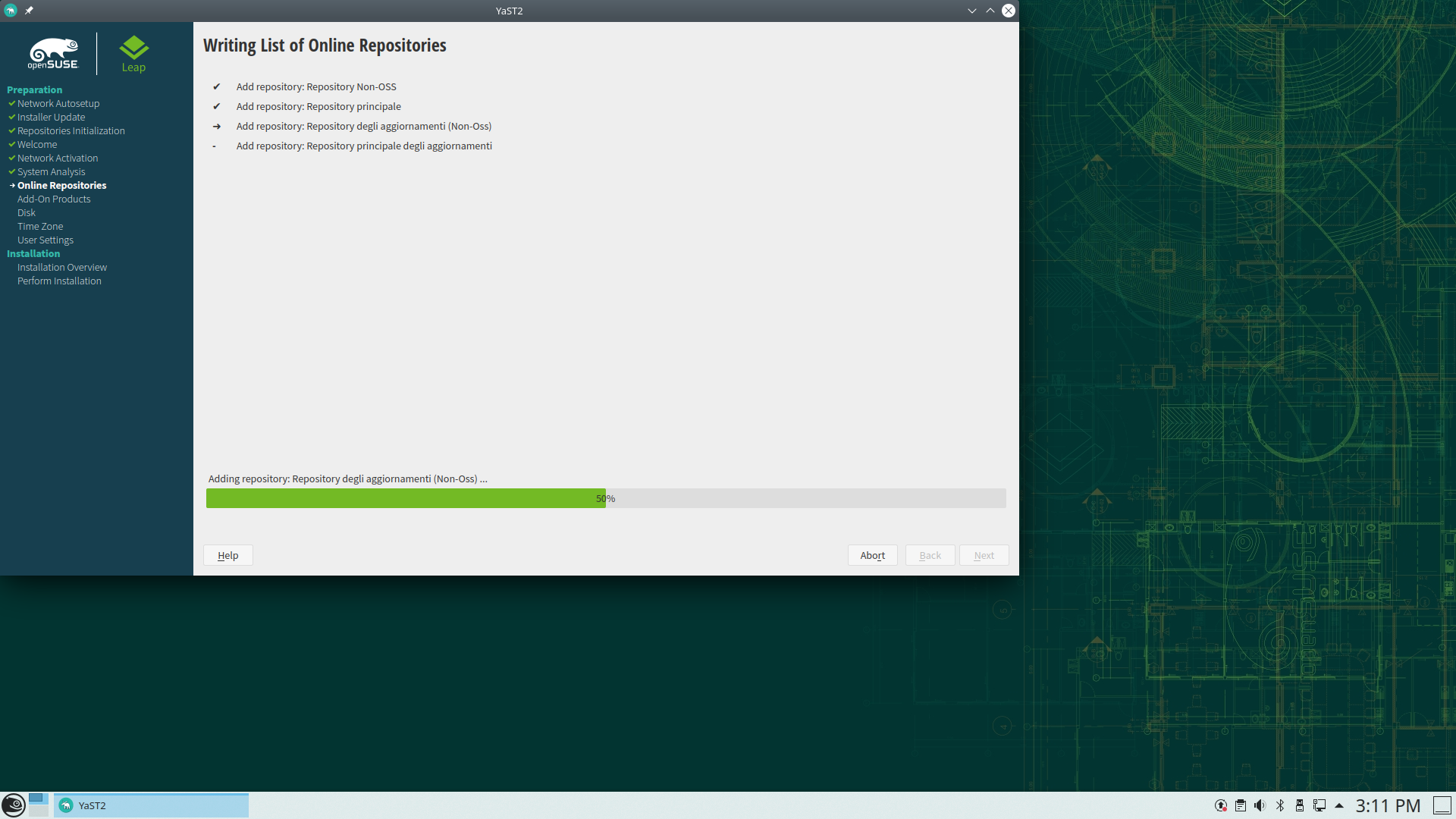Screen dimensions: 1456x819
Task: Open software updates tray icon
Action: click(1221, 805)
